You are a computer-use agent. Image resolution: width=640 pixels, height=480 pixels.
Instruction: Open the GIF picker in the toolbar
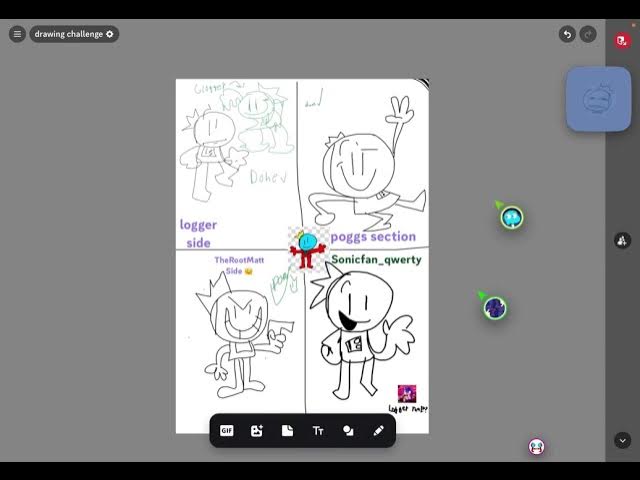[x=227, y=431]
